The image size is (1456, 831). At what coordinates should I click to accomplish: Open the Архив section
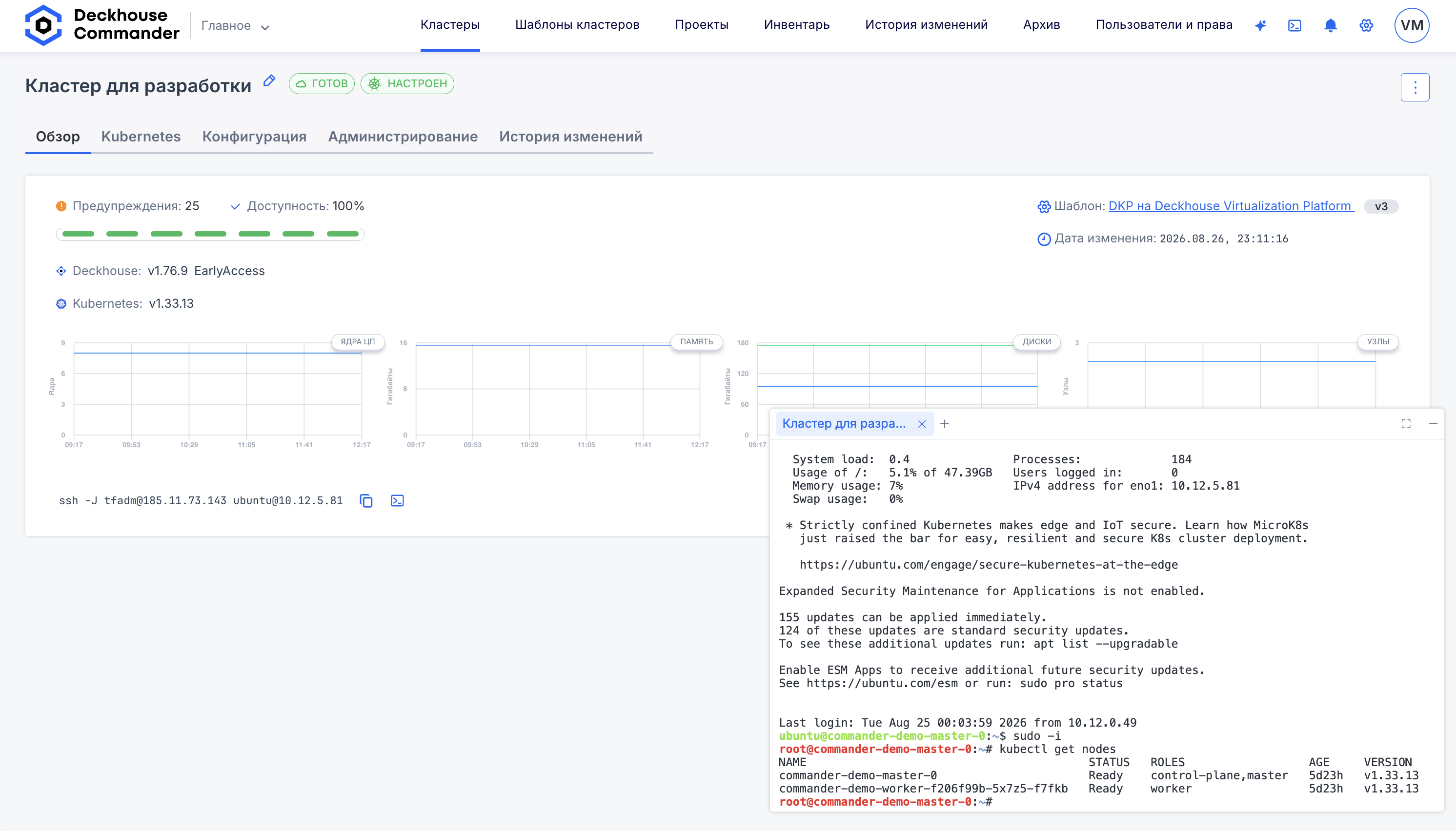(1041, 24)
